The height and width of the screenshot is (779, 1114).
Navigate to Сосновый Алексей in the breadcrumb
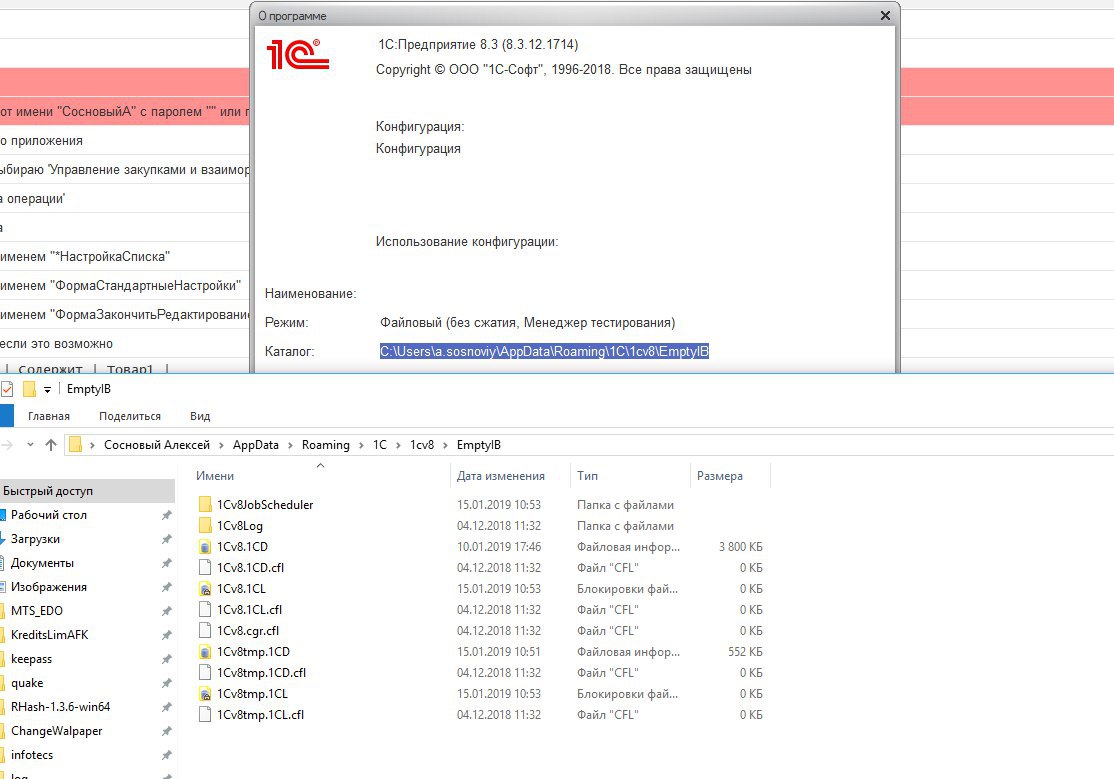click(x=157, y=445)
